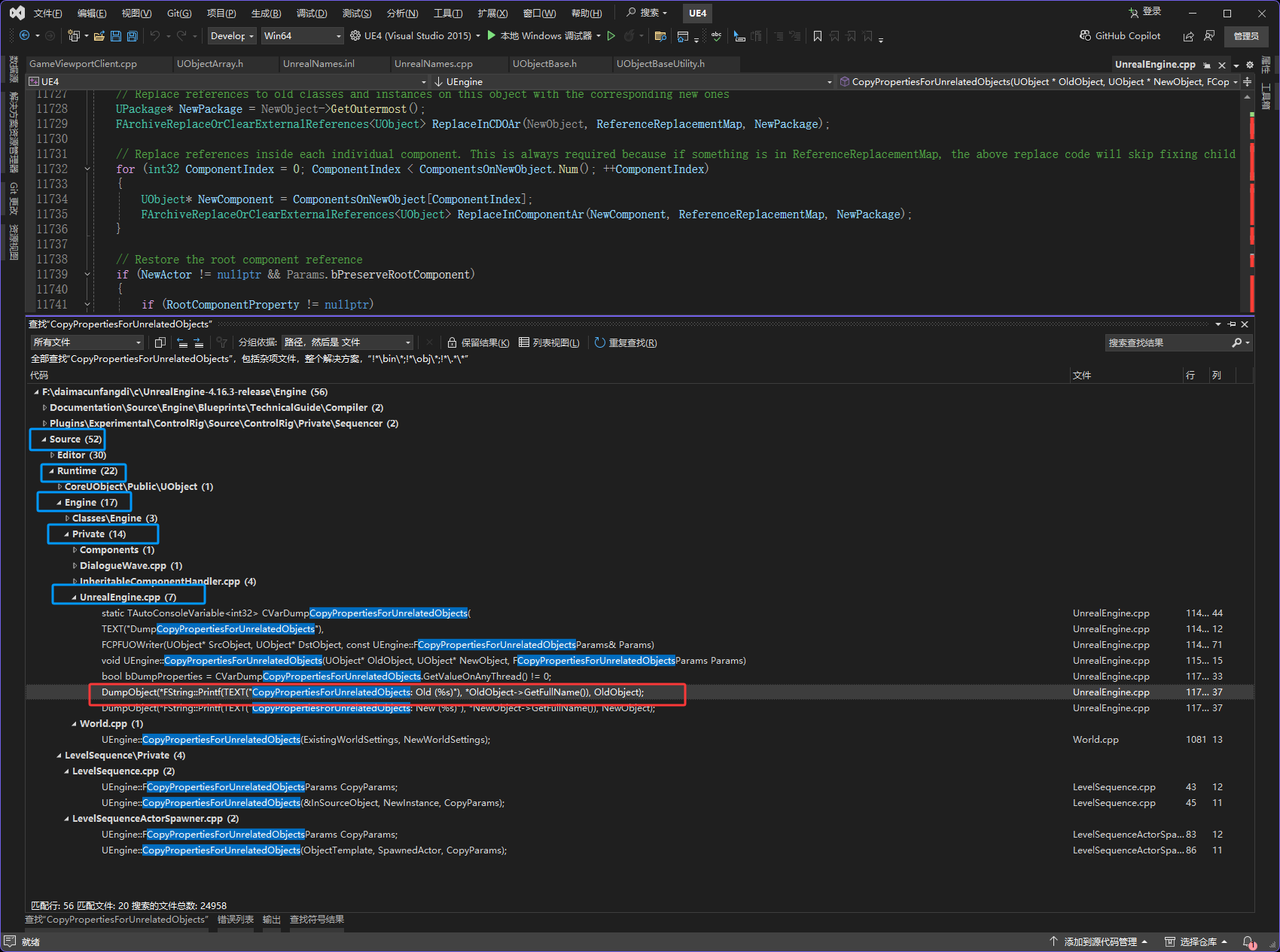This screenshot has width=1280, height=952.
Task: Click the new project icon
Action: click(73, 35)
